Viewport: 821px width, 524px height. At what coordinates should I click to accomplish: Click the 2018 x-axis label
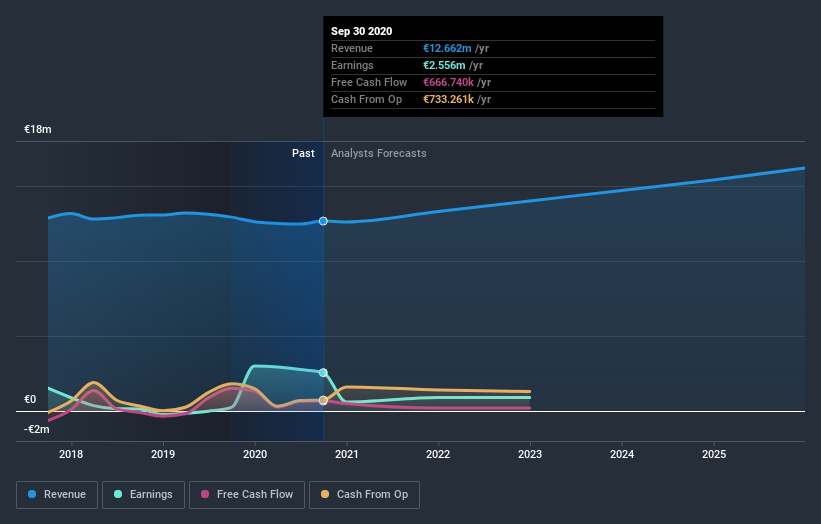[71, 454]
